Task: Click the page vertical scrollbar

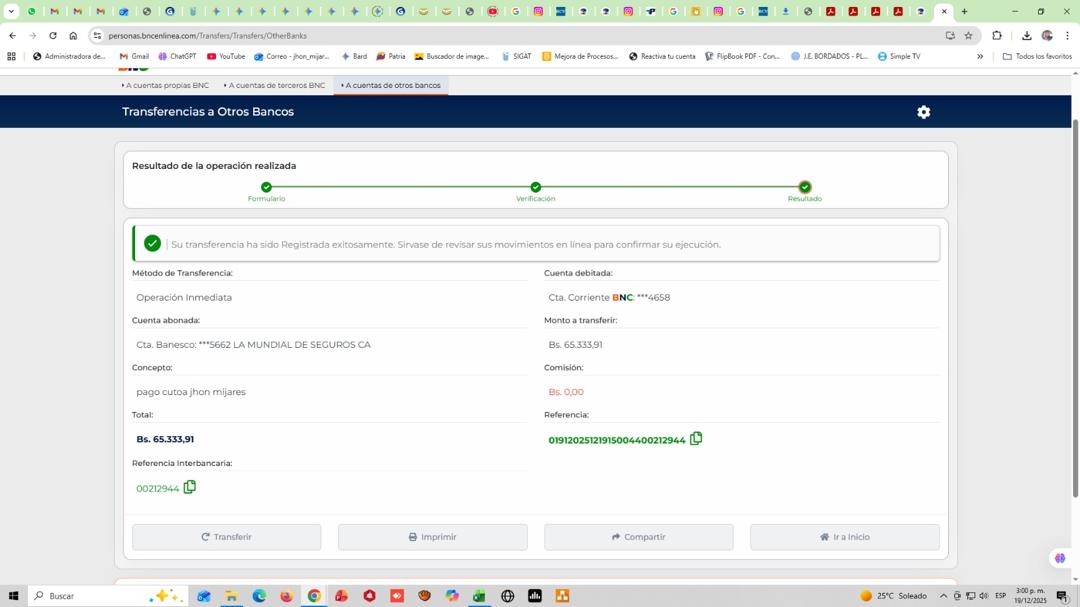Action: point(1075,300)
